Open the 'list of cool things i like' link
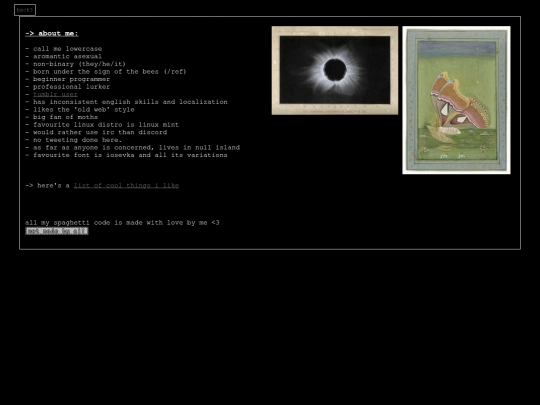Viewport: 540px width, 405px height. [x=126, y=186]
